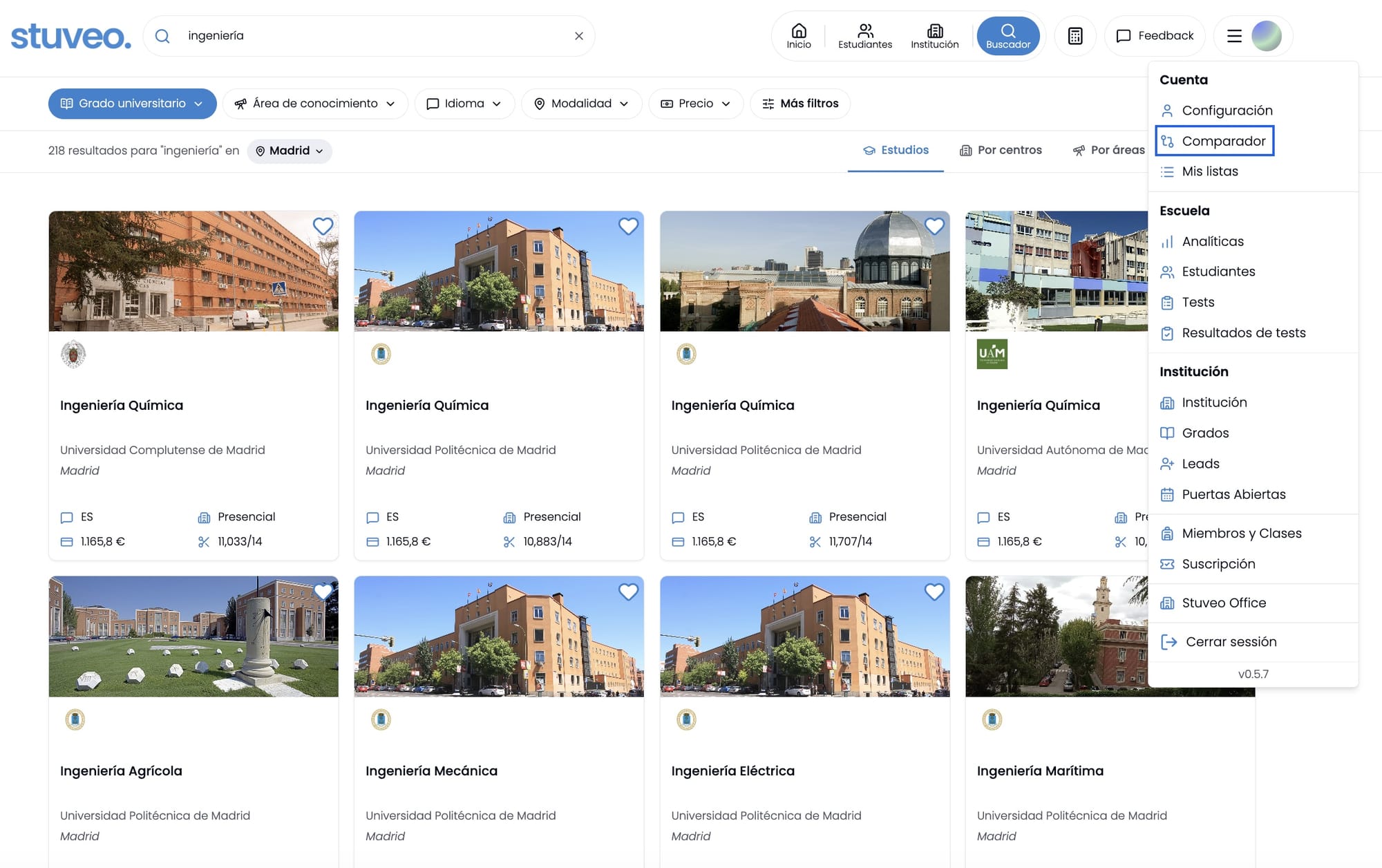
Task: Click the crest logo on Ingeniería Agrícola card
Action: pyautogui.click(x=75, y=719)
